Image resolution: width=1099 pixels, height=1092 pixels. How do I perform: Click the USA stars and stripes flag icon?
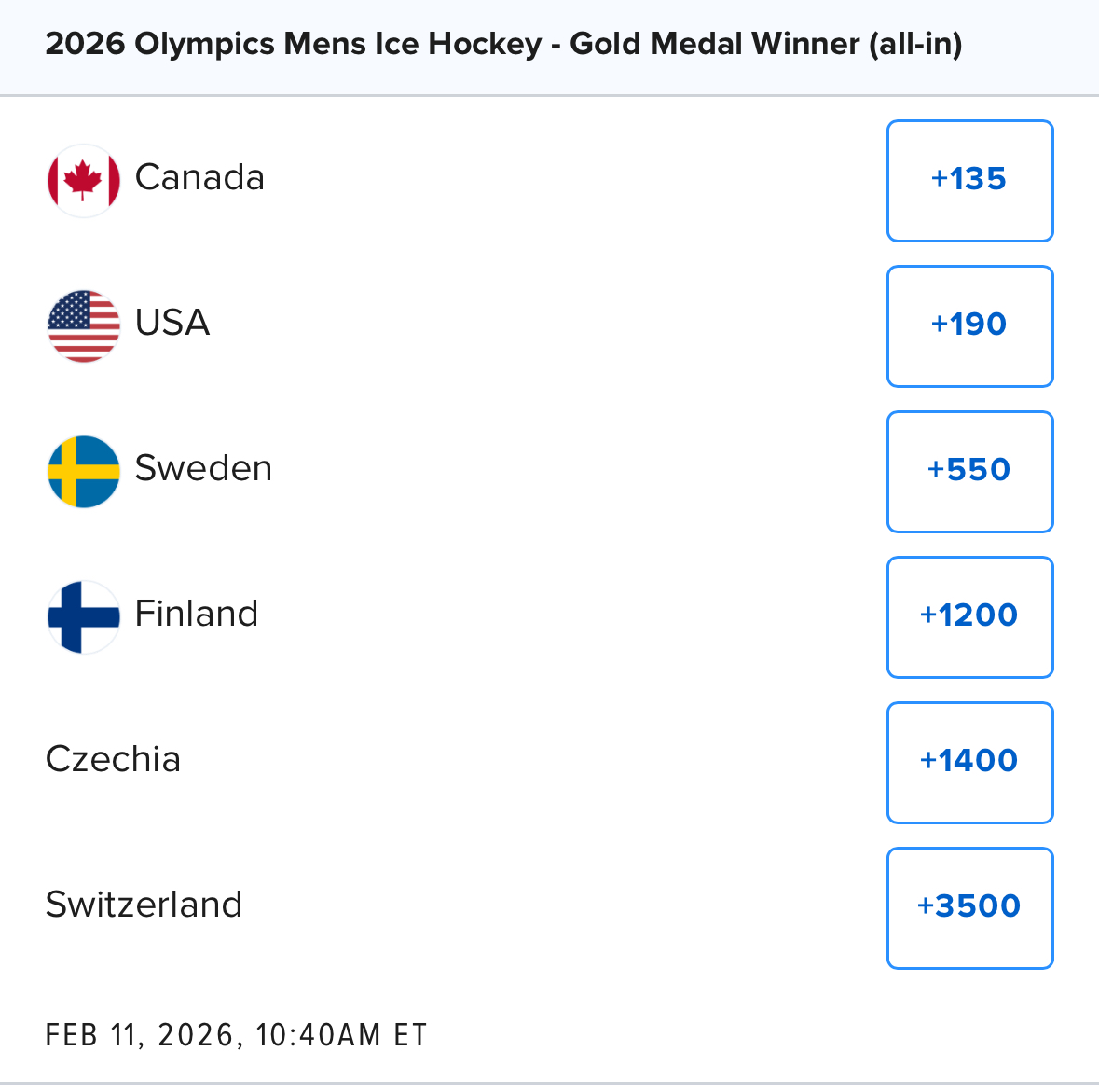[84, 325]
